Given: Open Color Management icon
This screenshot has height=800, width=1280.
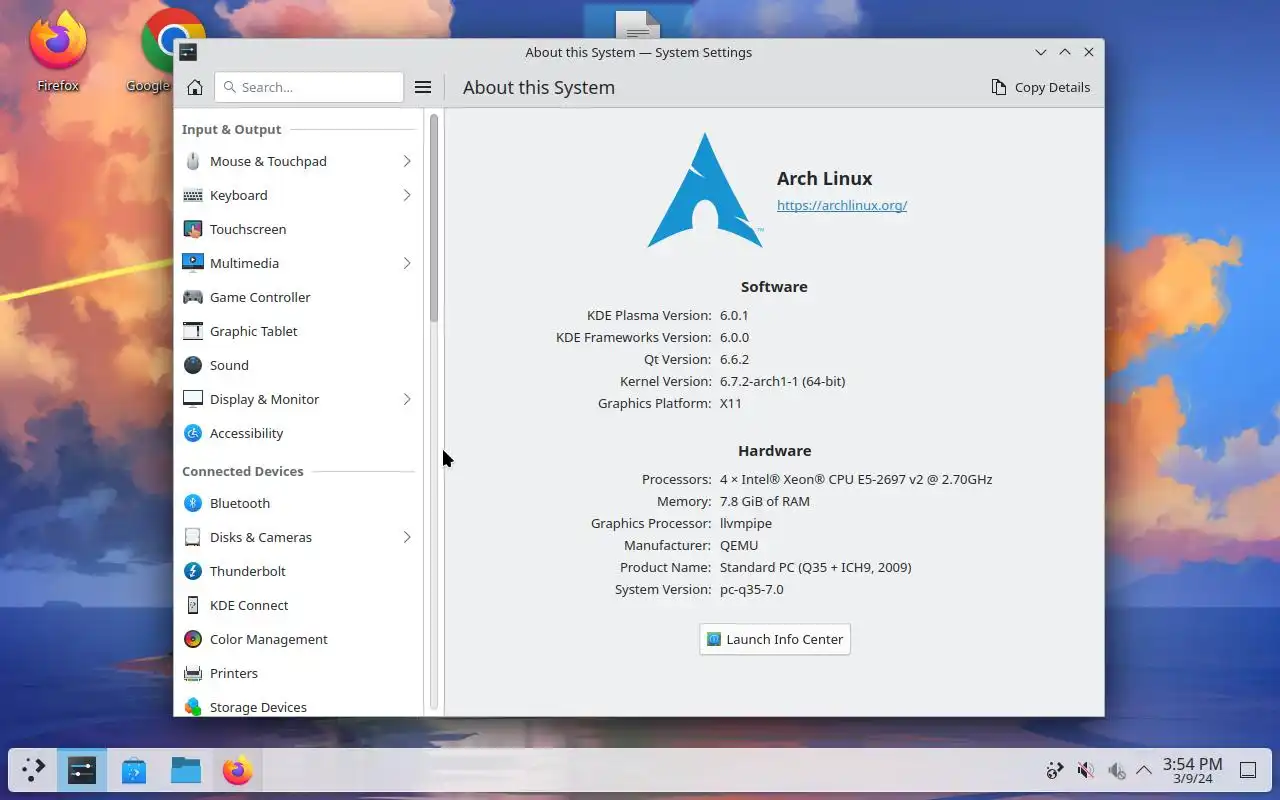Looking at the screenshot, I should (193, 639).
